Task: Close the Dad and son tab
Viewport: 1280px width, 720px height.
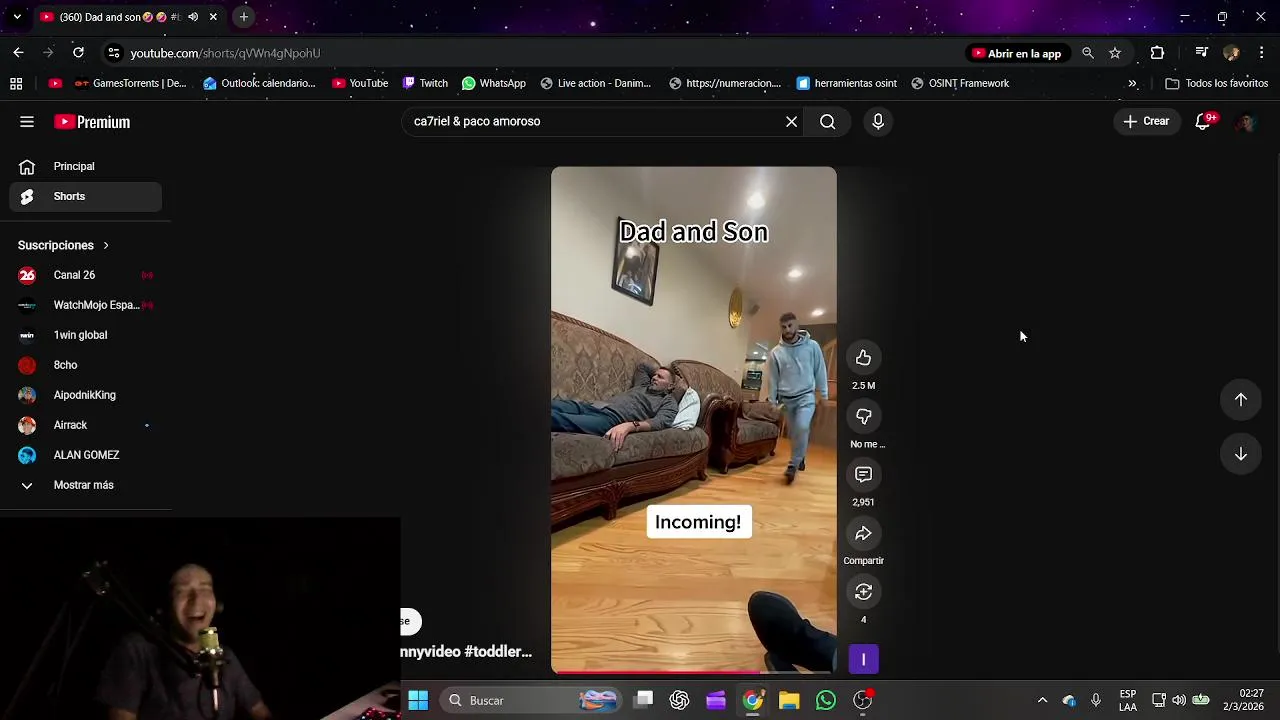Action: point(213,17)
